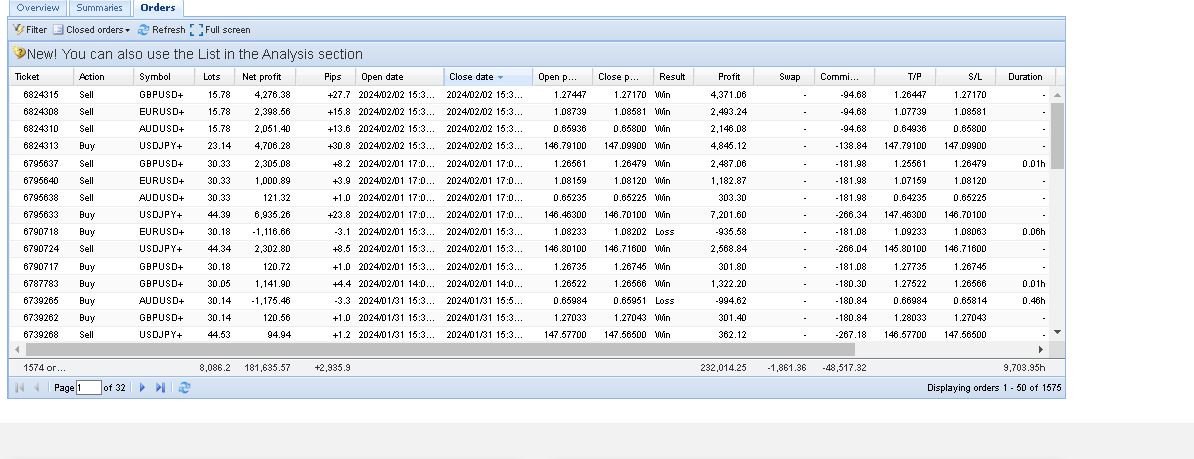Click the closed orders list icon
The image size is (1194, 459).
59,30
